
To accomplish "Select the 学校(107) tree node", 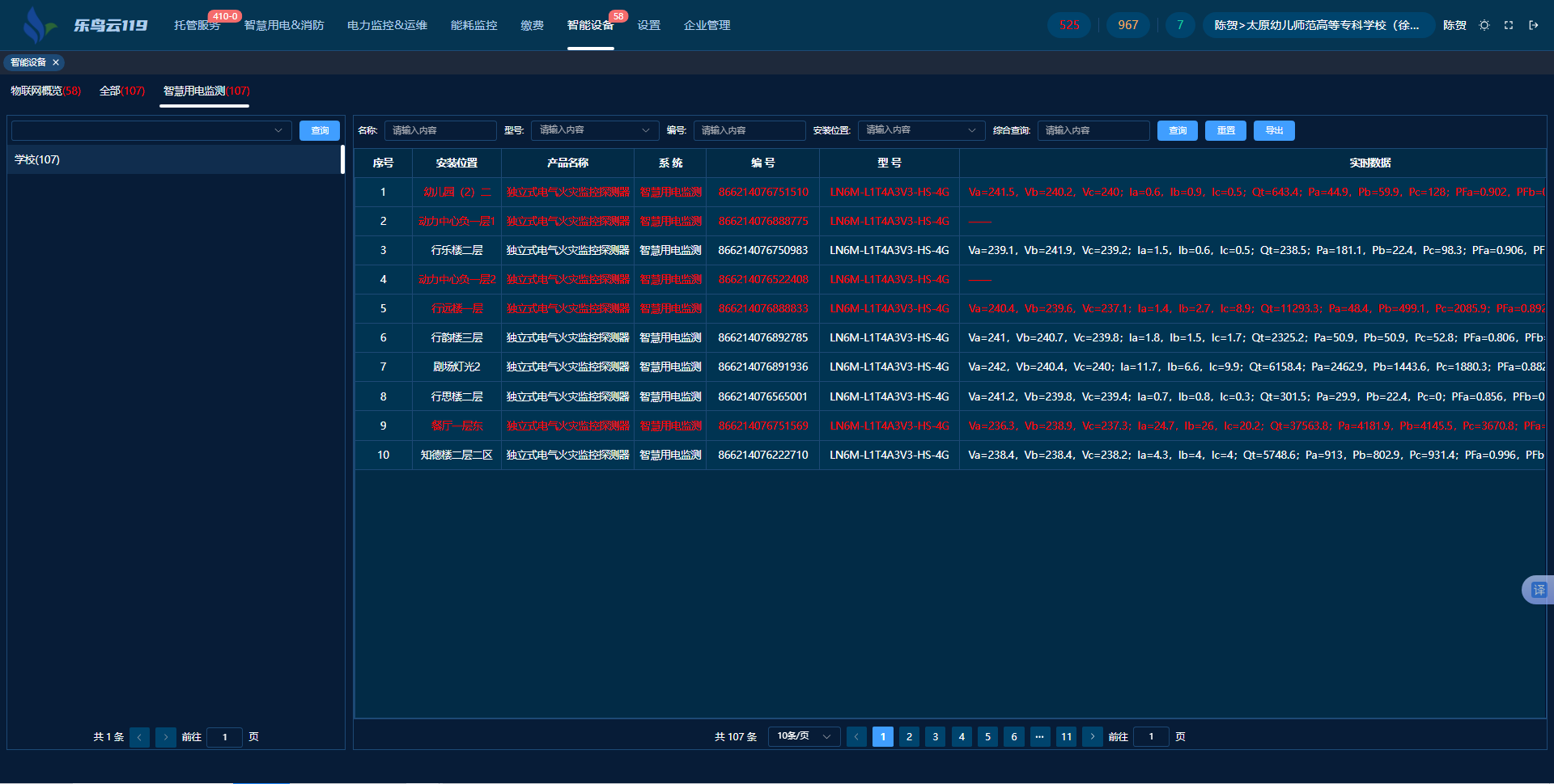I will tap(37, 159).
